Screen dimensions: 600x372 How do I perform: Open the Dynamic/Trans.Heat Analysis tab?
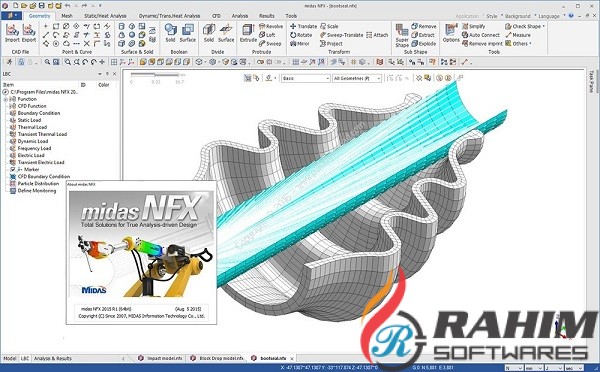(169, 16)
